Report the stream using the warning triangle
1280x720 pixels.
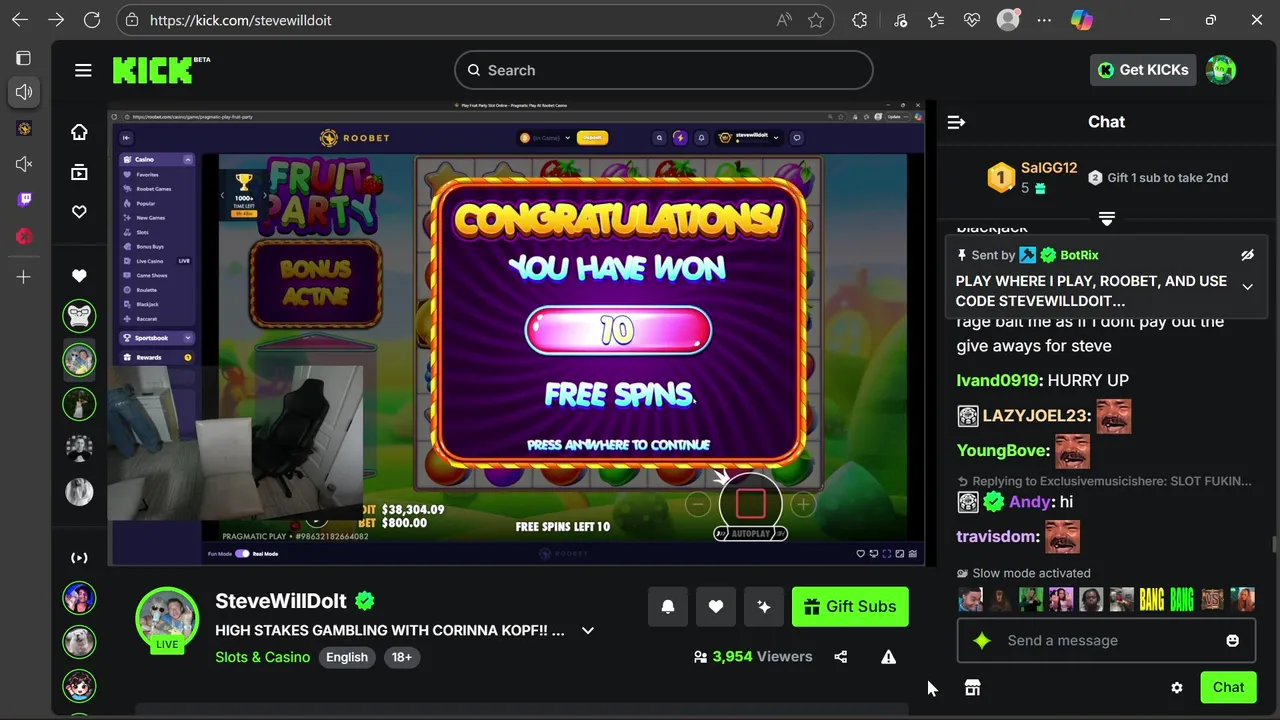click(x=888, y=657)
